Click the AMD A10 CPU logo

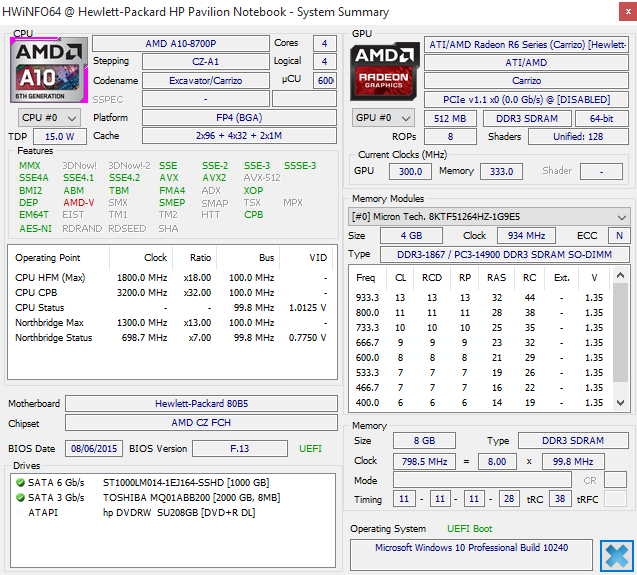click(x=49, y=70)
